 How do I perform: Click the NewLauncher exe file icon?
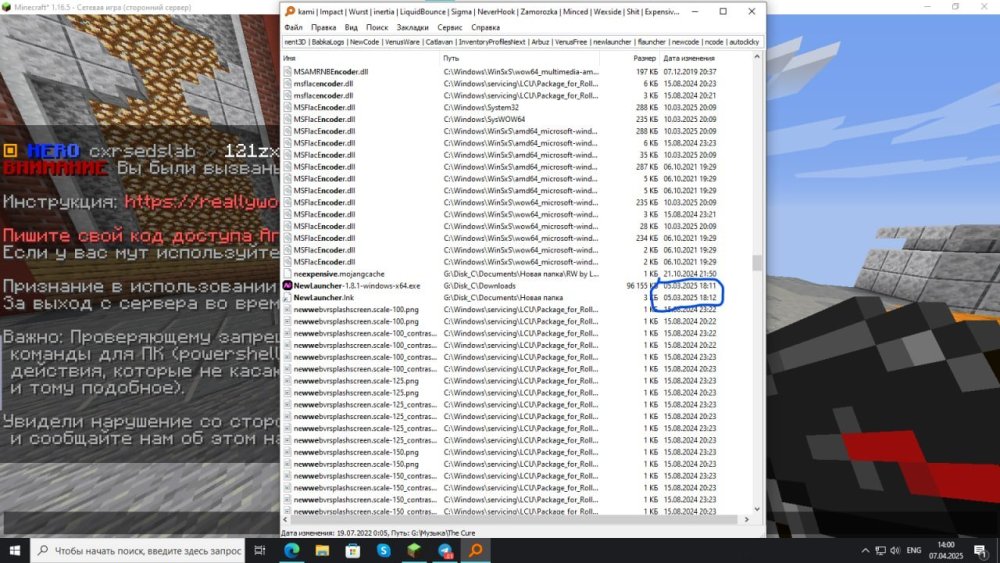coord(288,286)
